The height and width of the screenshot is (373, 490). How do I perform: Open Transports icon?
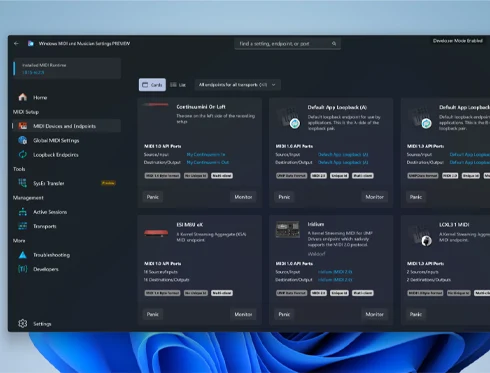(x=23, y=226)
